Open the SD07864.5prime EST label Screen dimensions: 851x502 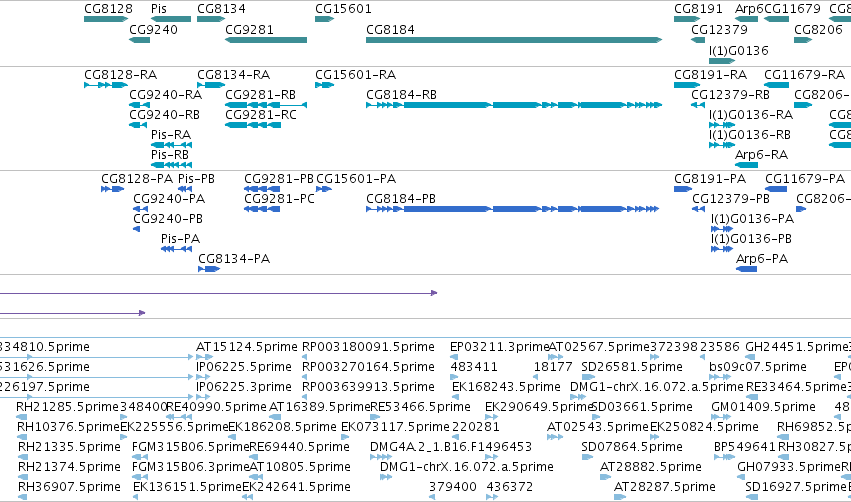632,447
